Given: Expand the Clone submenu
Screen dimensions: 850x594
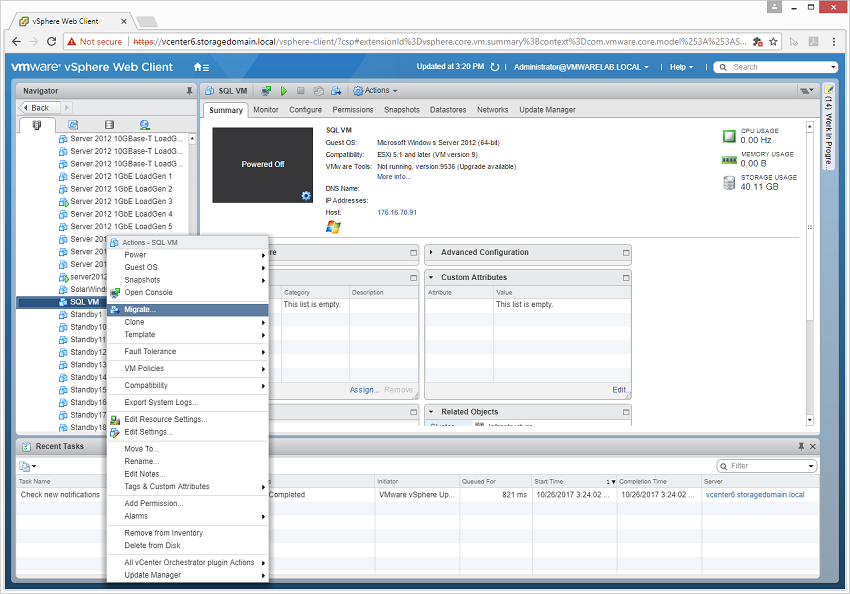Looking at the screenshot, I should [188, 322].
